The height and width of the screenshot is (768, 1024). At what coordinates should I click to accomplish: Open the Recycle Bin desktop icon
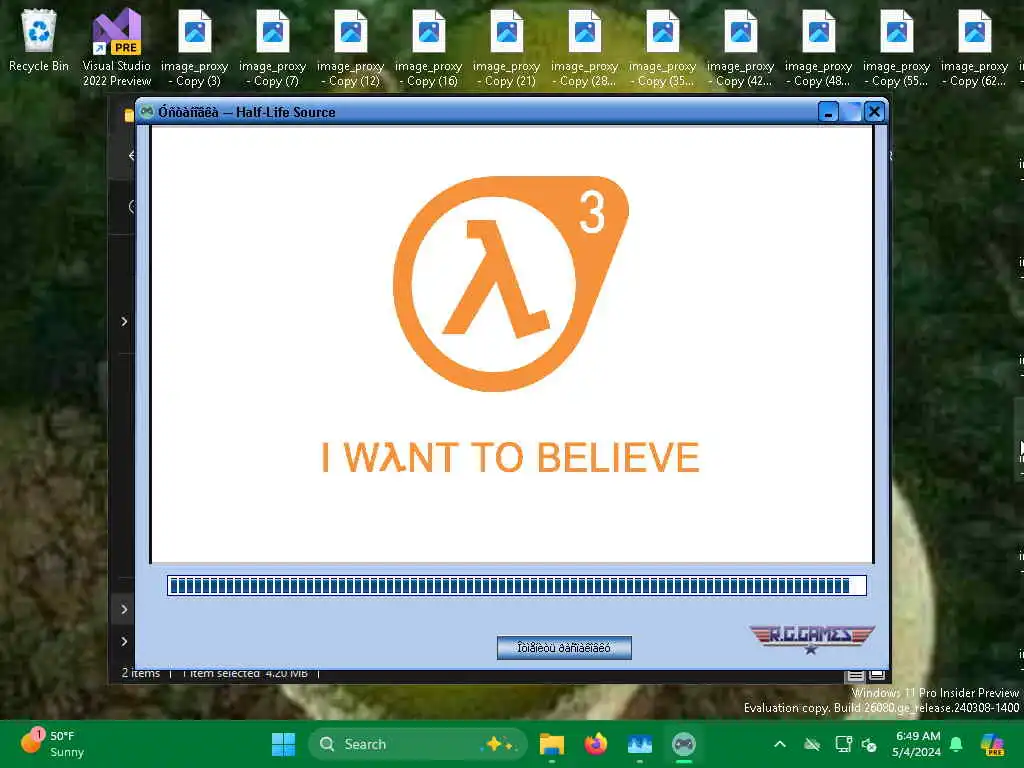(39, 41)
